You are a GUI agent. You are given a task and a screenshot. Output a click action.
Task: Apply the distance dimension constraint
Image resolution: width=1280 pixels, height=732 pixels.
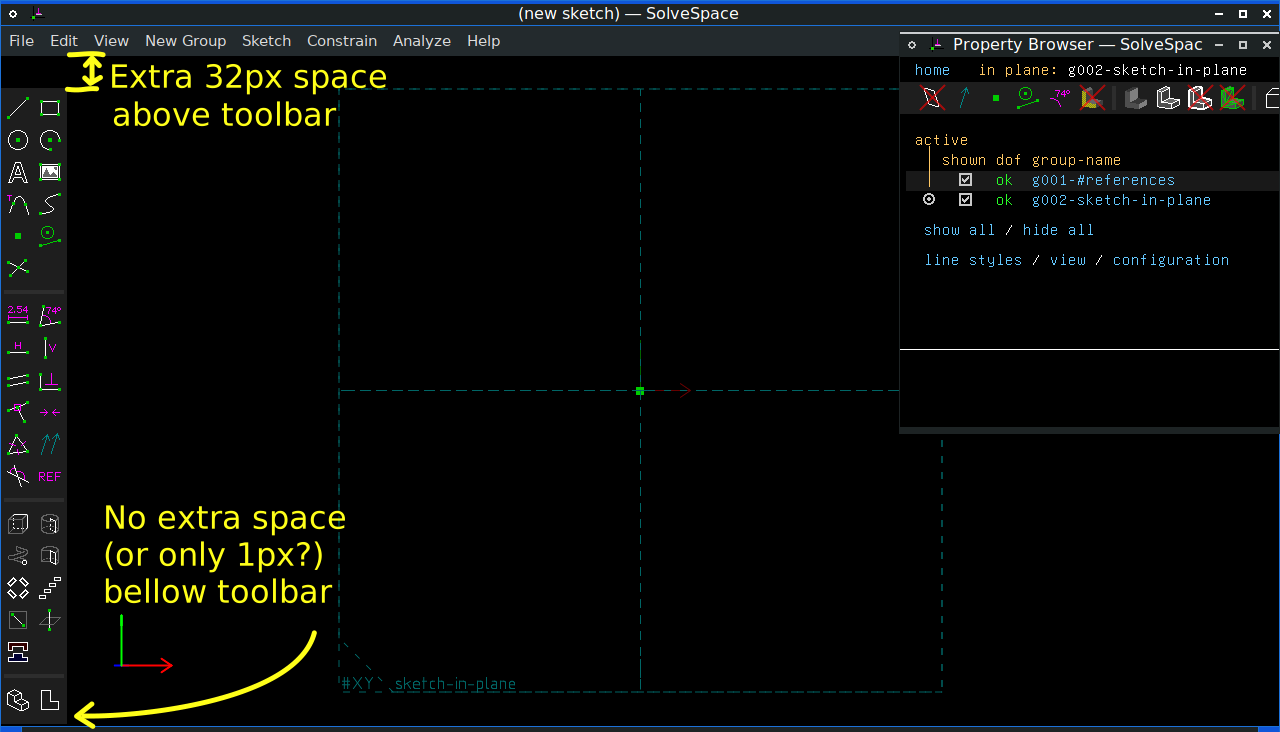17,313
